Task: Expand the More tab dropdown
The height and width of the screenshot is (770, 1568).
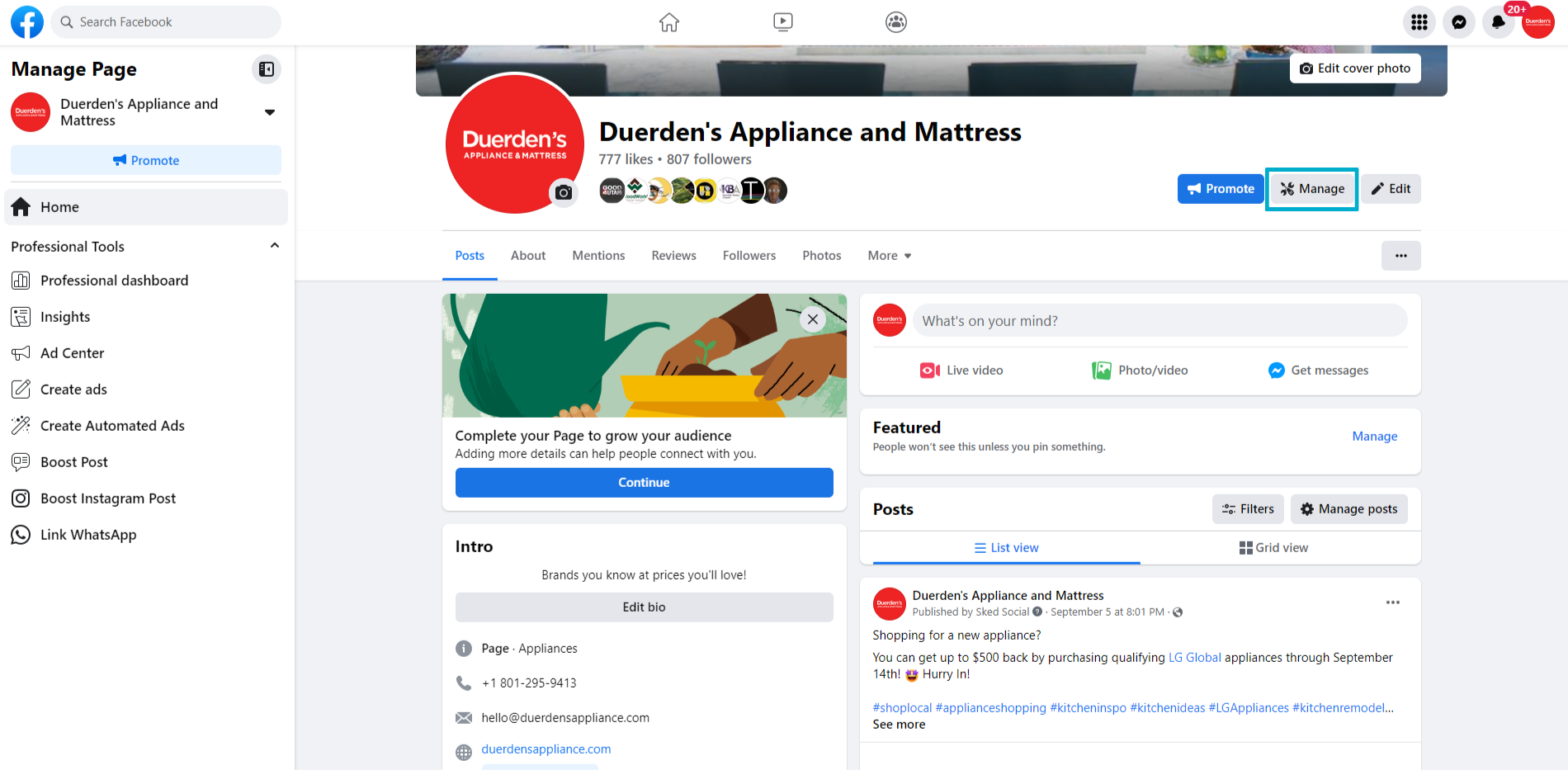Action: coord(890,256)
